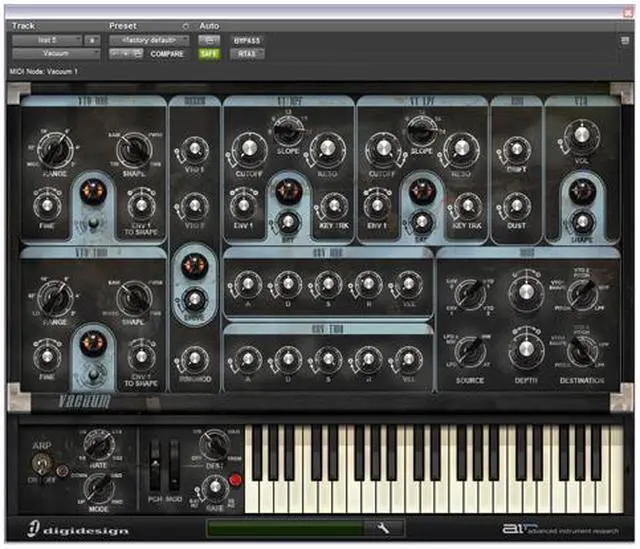Click the ENV One attack (A) knob
This screenshot has width=640, height=549.
coord(248,284)
